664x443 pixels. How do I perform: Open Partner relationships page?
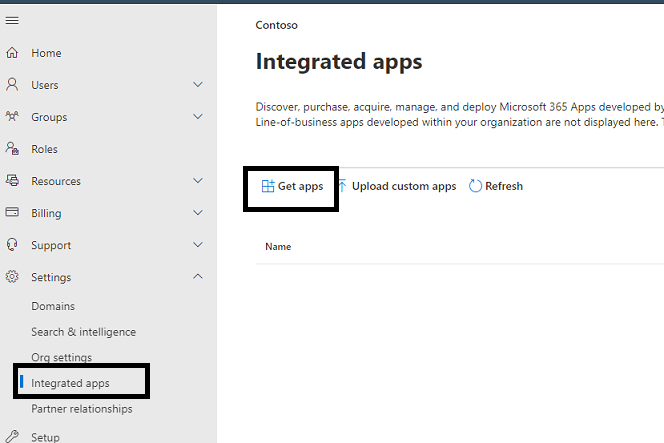point(82,409)
